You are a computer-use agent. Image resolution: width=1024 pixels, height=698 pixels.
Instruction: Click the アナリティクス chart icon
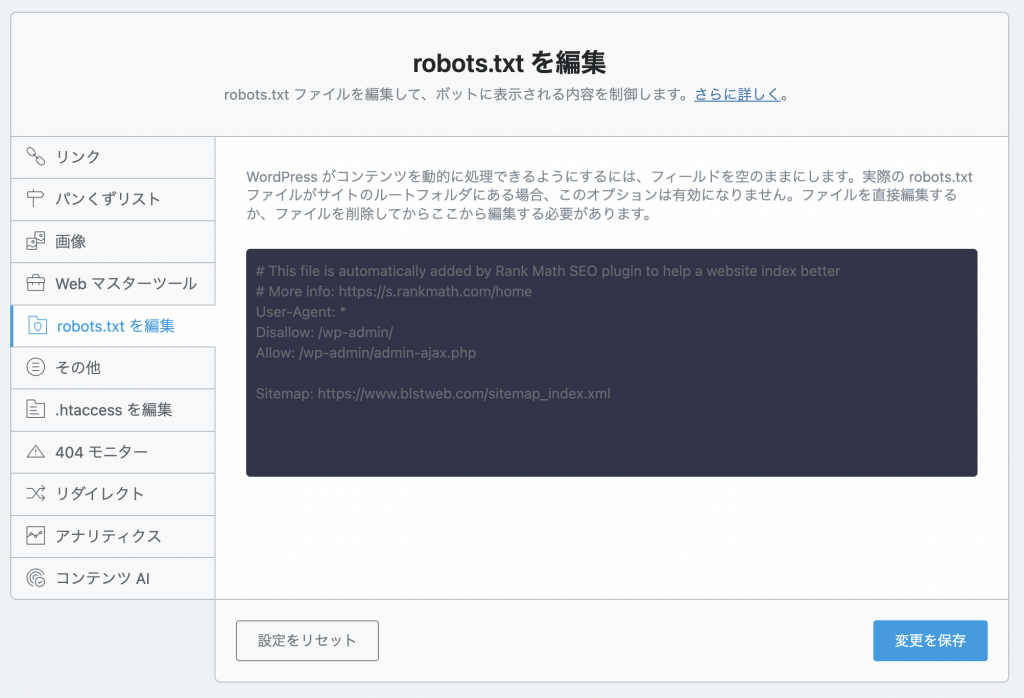pyautogui.click(x=35, y=536)
